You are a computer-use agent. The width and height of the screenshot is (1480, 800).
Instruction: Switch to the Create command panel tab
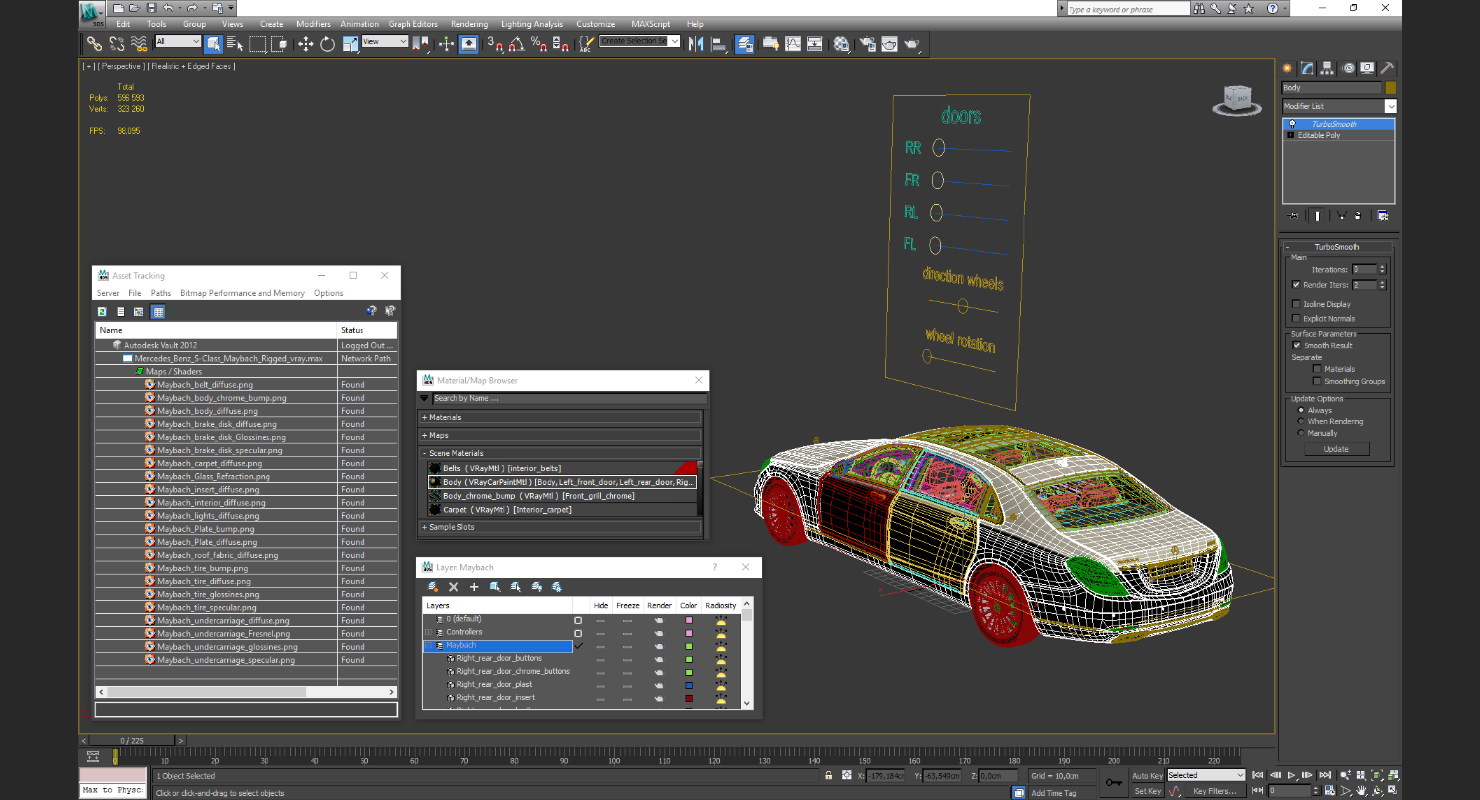(1287, 68)
